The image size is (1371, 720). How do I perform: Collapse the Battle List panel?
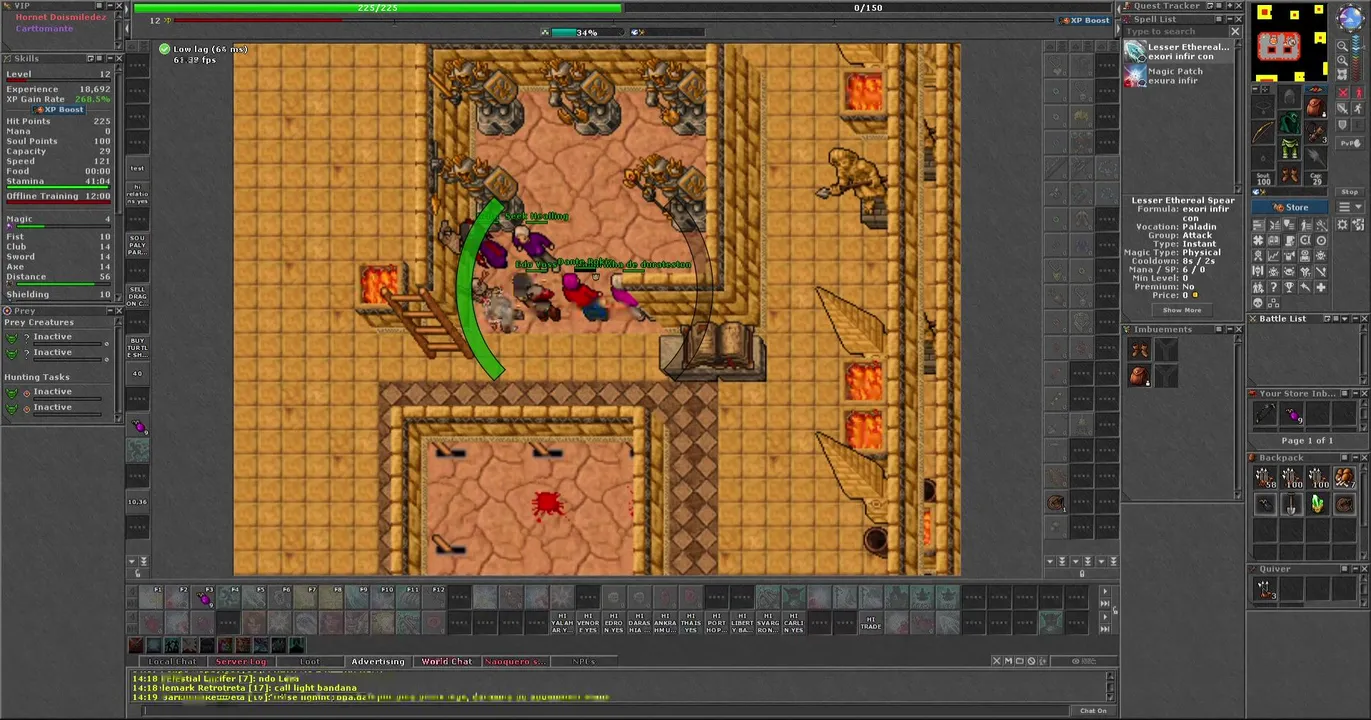tap(1355, 319)
